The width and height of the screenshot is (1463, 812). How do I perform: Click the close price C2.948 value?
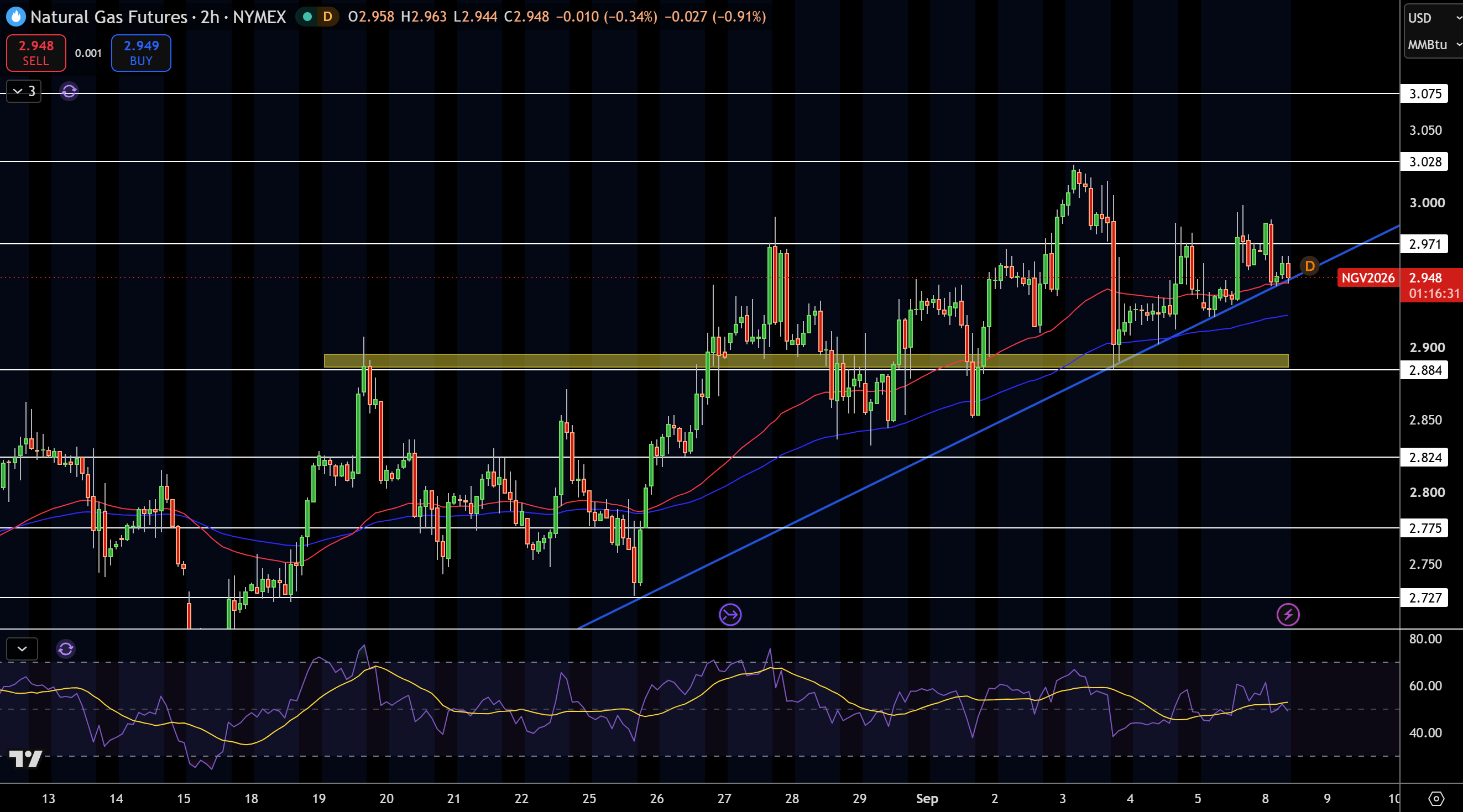click(x=526, y=17)
